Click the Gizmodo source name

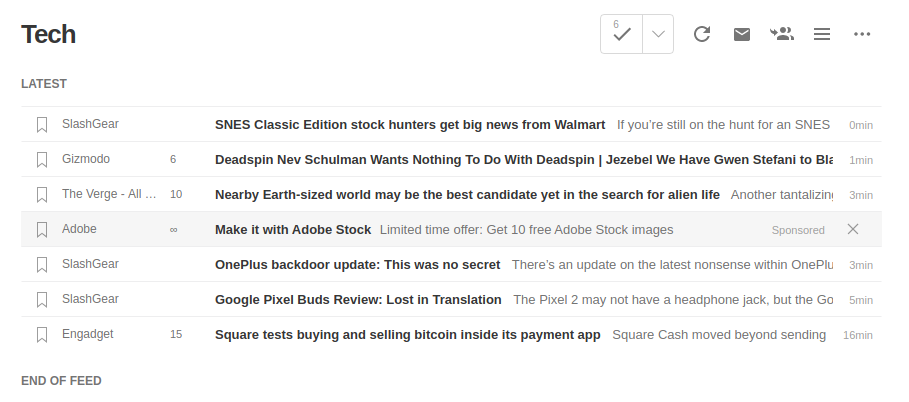(x=86, y=159)
